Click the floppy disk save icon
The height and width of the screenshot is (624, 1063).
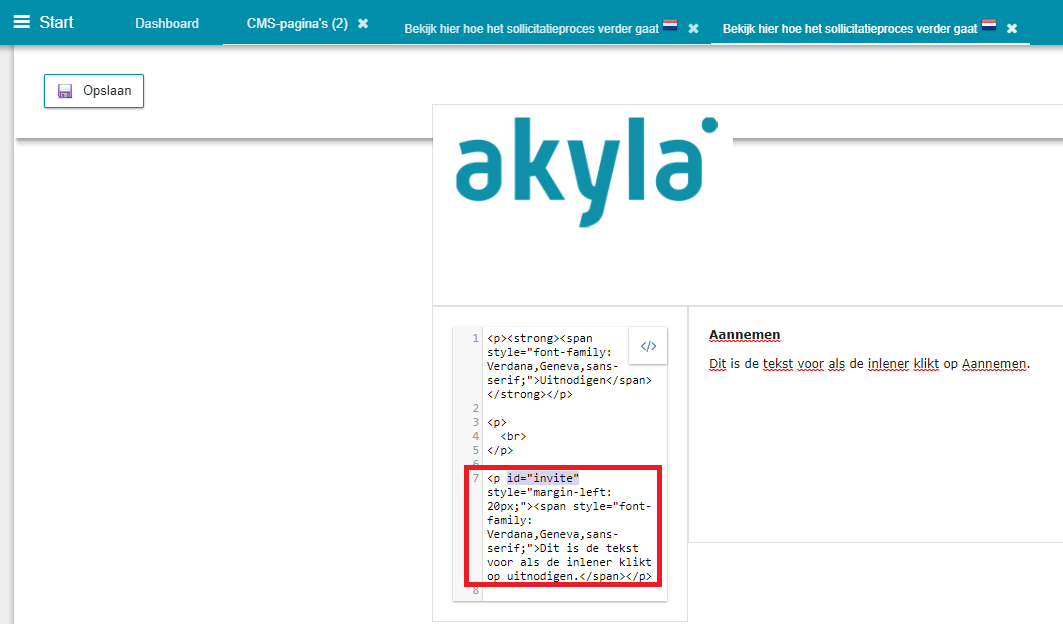coord(65,91)
